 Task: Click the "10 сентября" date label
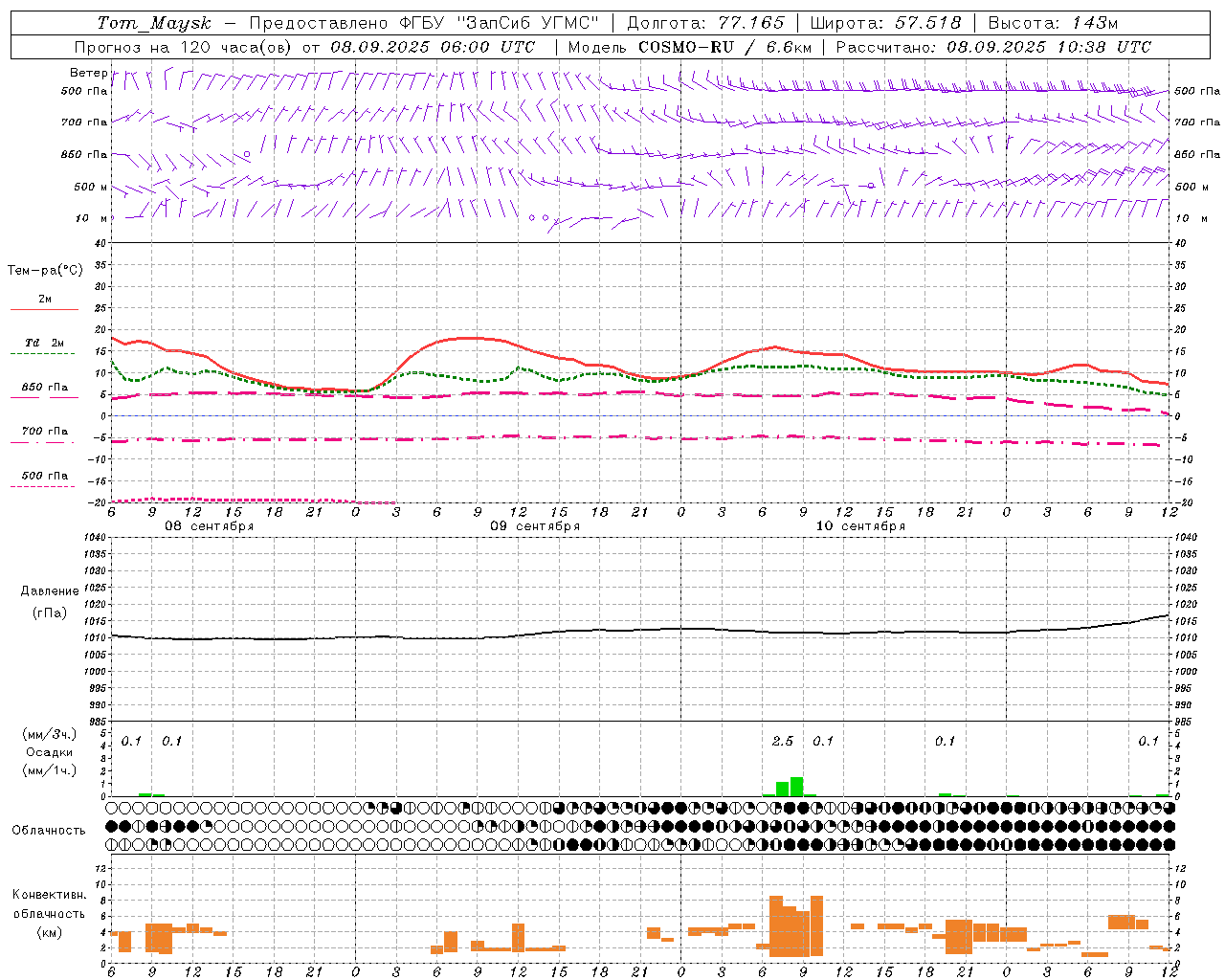pos(860,526)
